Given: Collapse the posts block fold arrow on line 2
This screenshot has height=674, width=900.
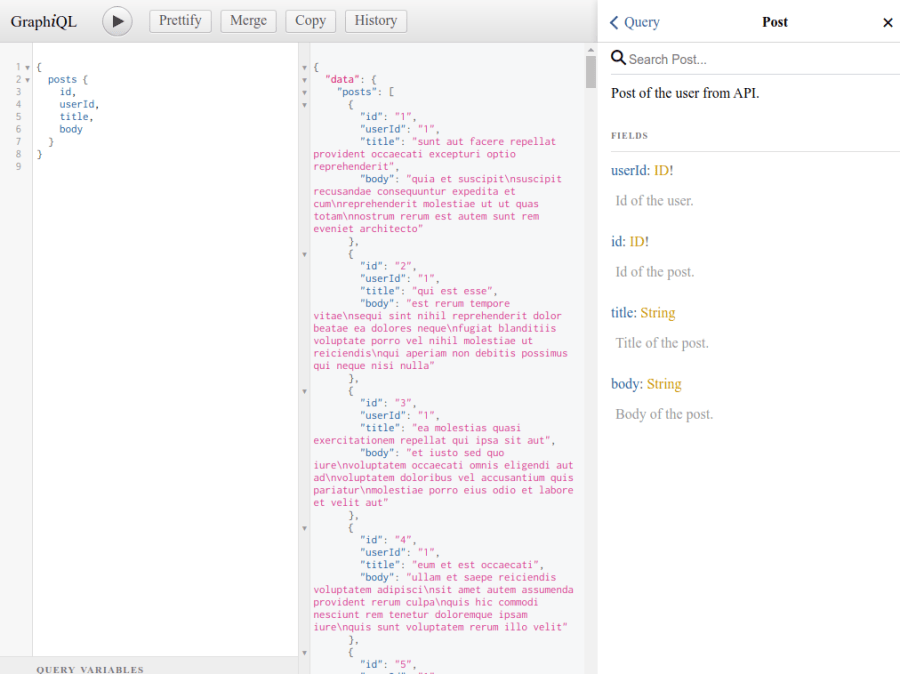Looking at the screenshot, I should [27, 80].
